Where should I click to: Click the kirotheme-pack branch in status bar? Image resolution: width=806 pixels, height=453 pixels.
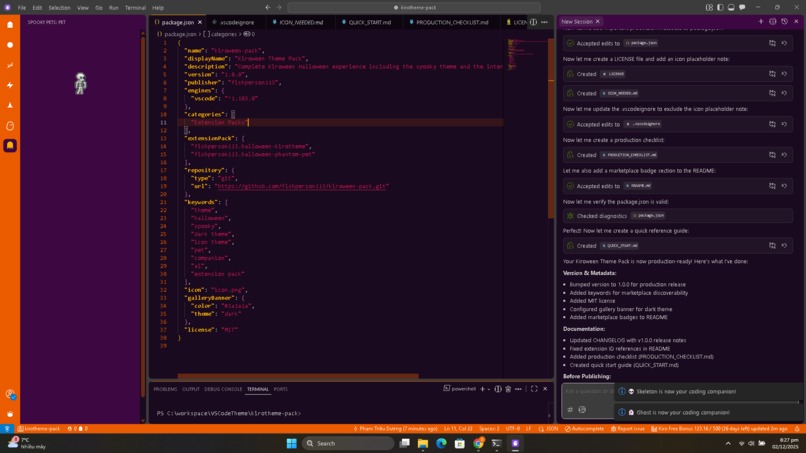click(39, 428)
